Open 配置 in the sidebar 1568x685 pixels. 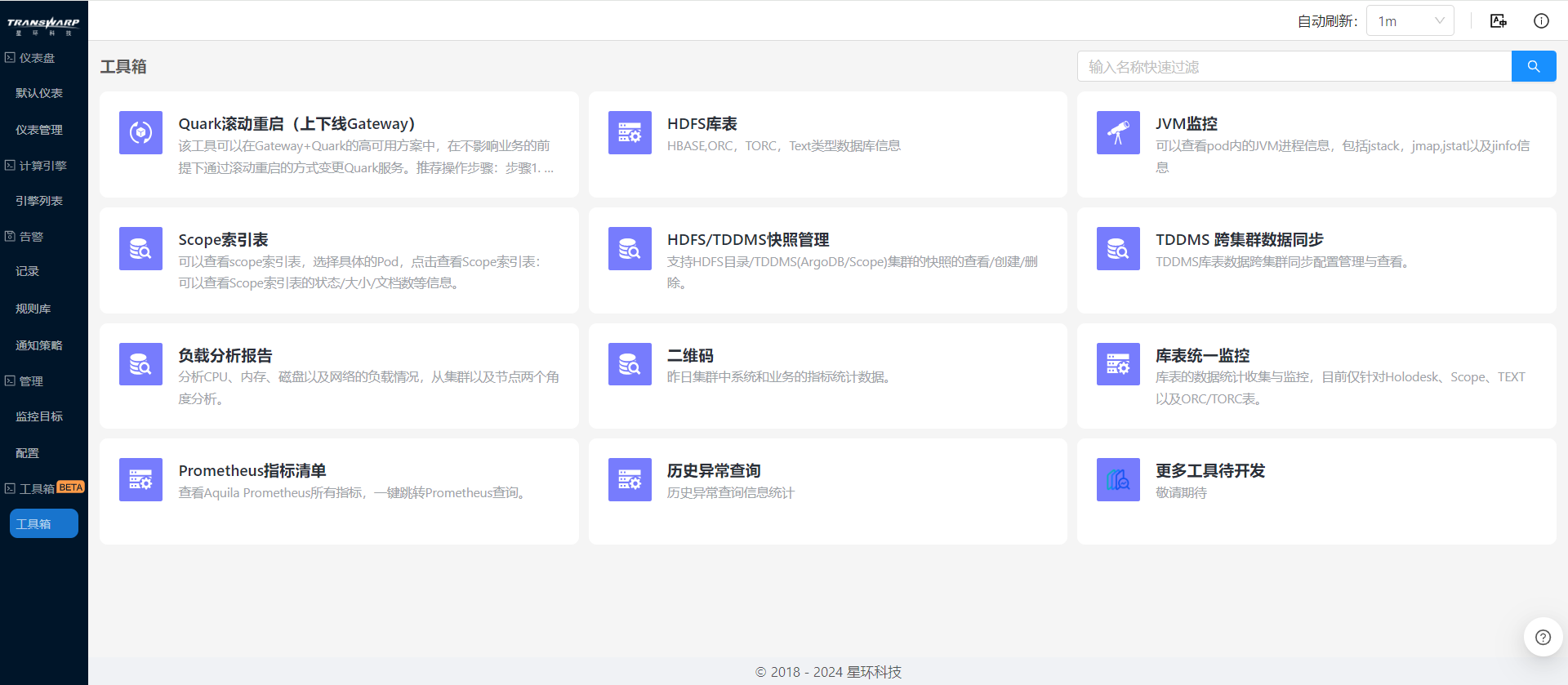point(27,453)
